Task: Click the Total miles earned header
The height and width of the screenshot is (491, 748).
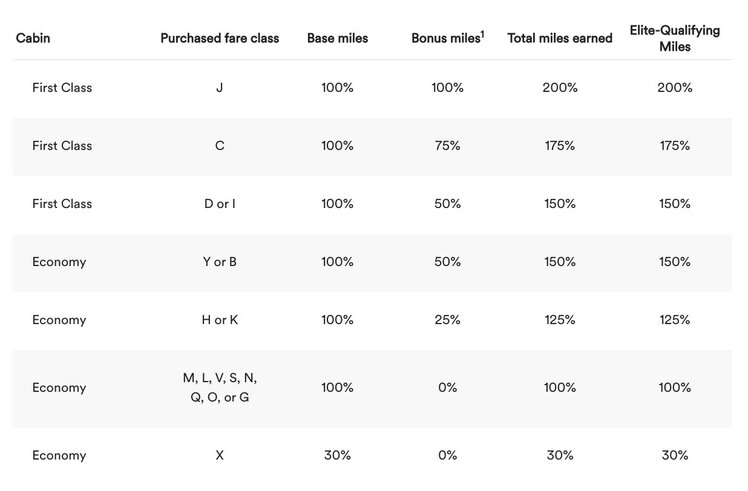Action: (x=560, y=38)
